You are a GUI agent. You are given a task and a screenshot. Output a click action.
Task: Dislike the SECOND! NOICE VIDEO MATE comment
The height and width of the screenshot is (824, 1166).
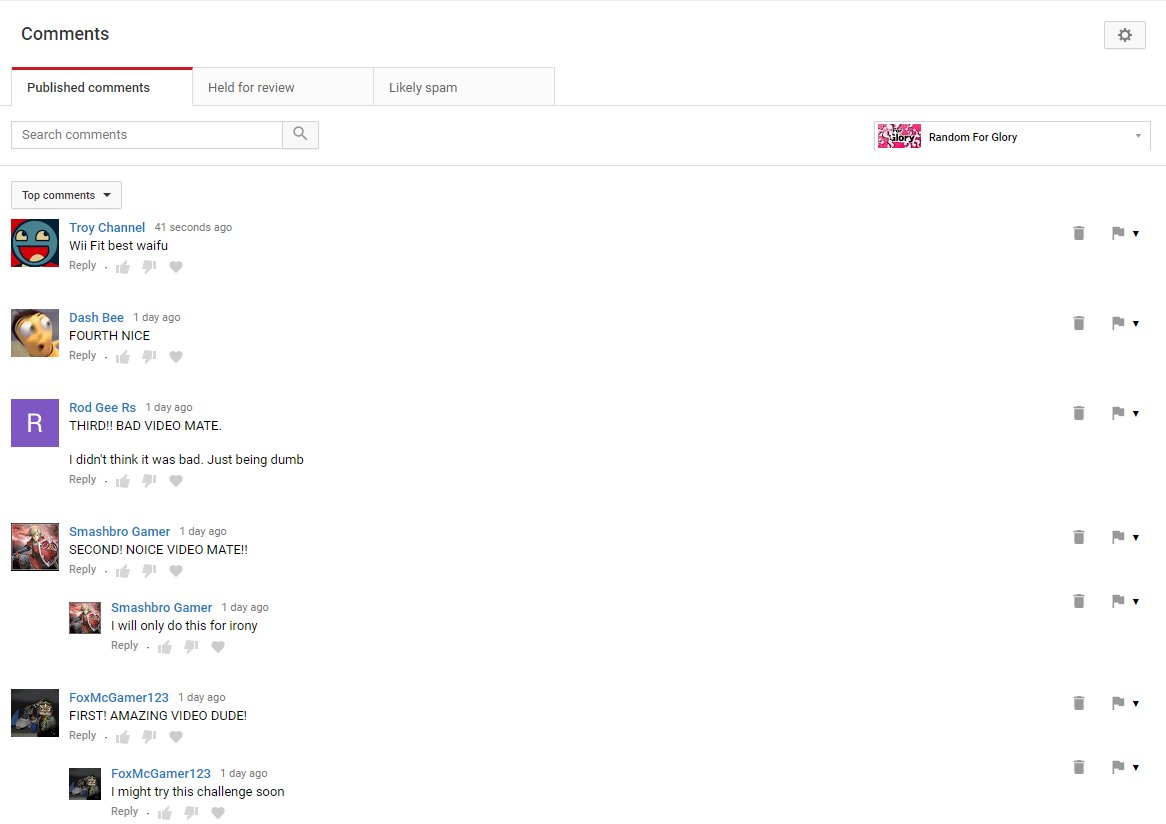pyautogui.click(x=149, y=571)
